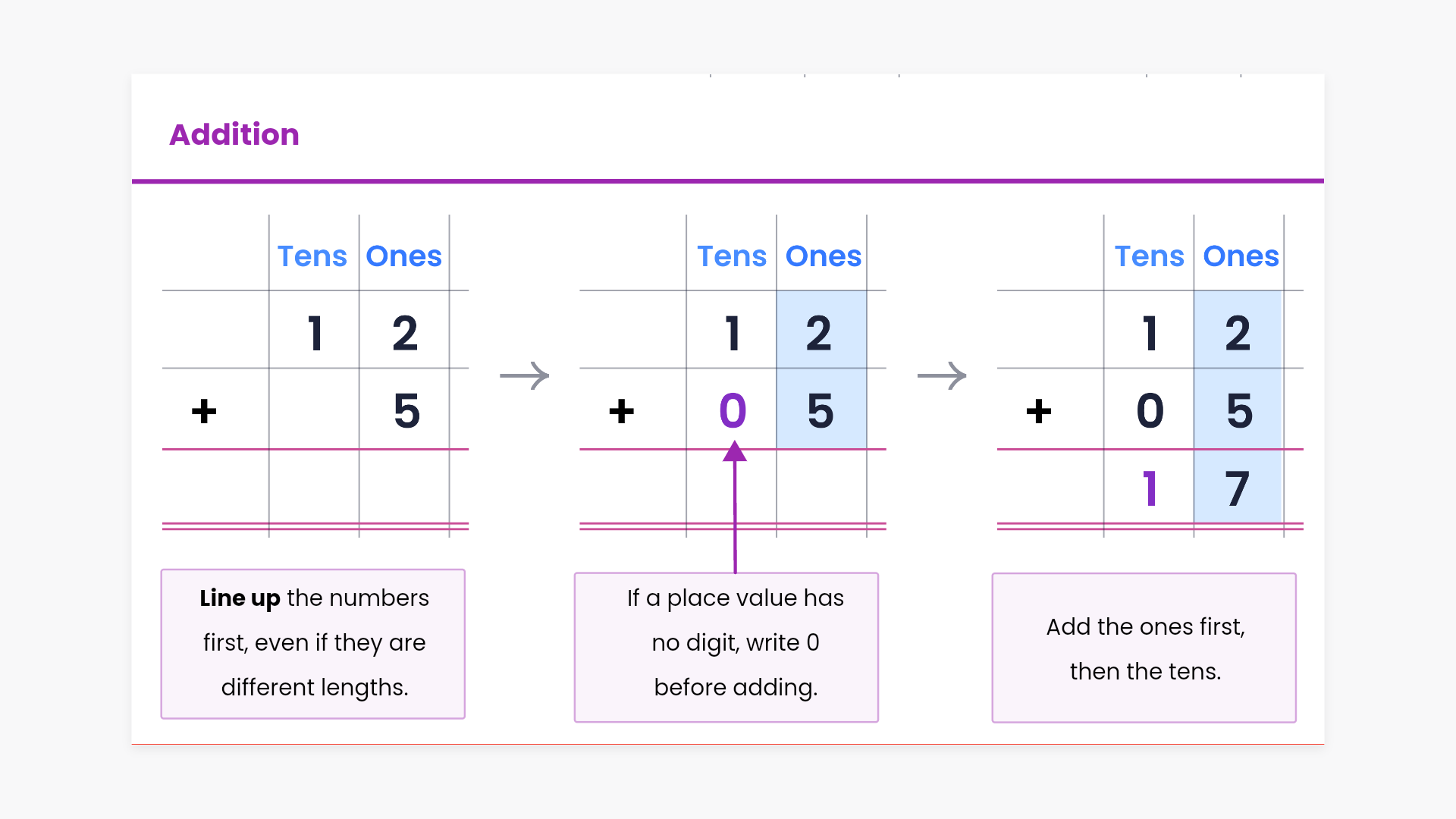Screen dimensions: 1456x819
Task: Click the "Ones" header in the third table
Action: [x=1241, y=256]
